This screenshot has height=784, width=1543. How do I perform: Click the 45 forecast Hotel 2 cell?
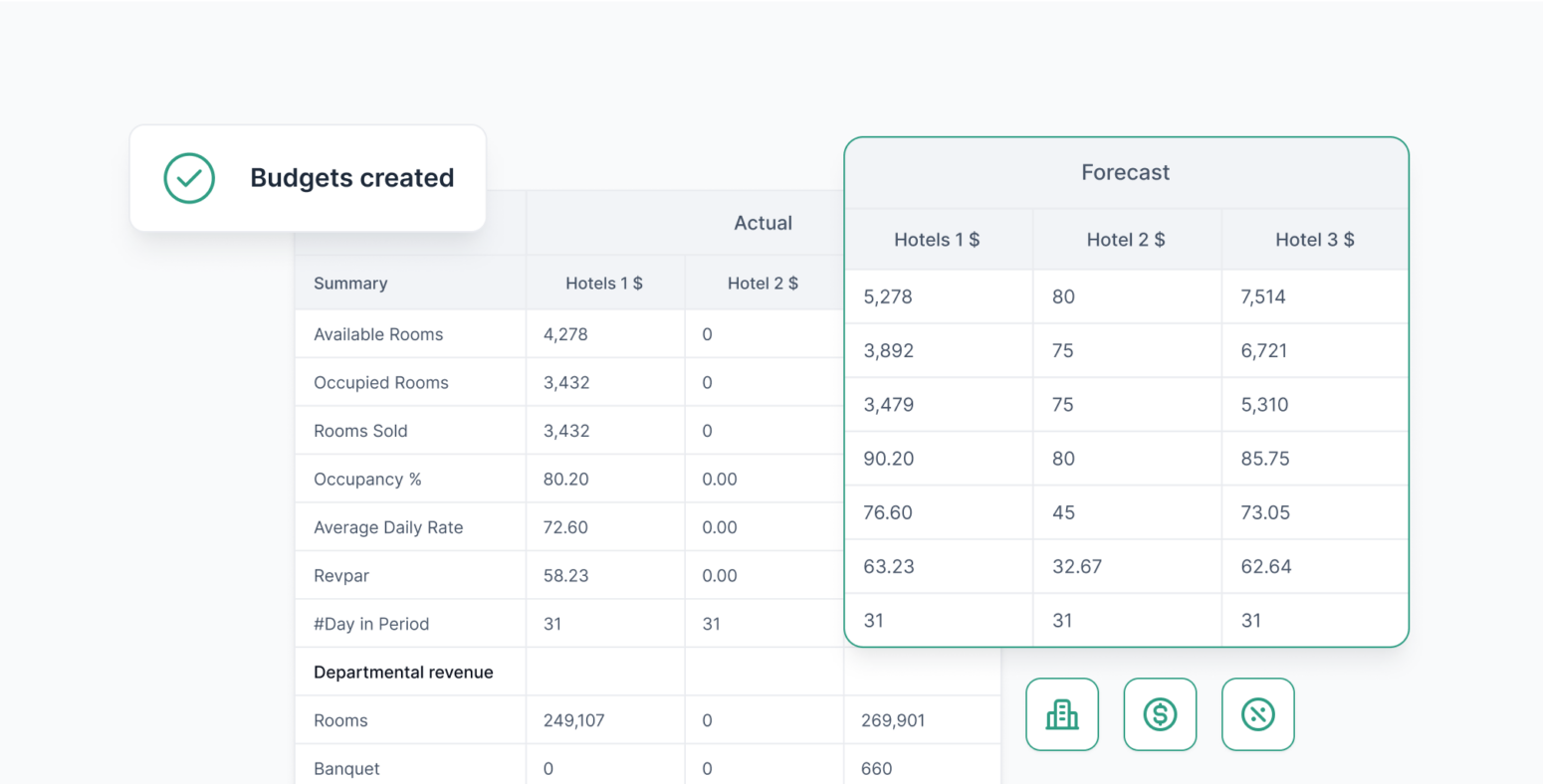(1127, 512)
